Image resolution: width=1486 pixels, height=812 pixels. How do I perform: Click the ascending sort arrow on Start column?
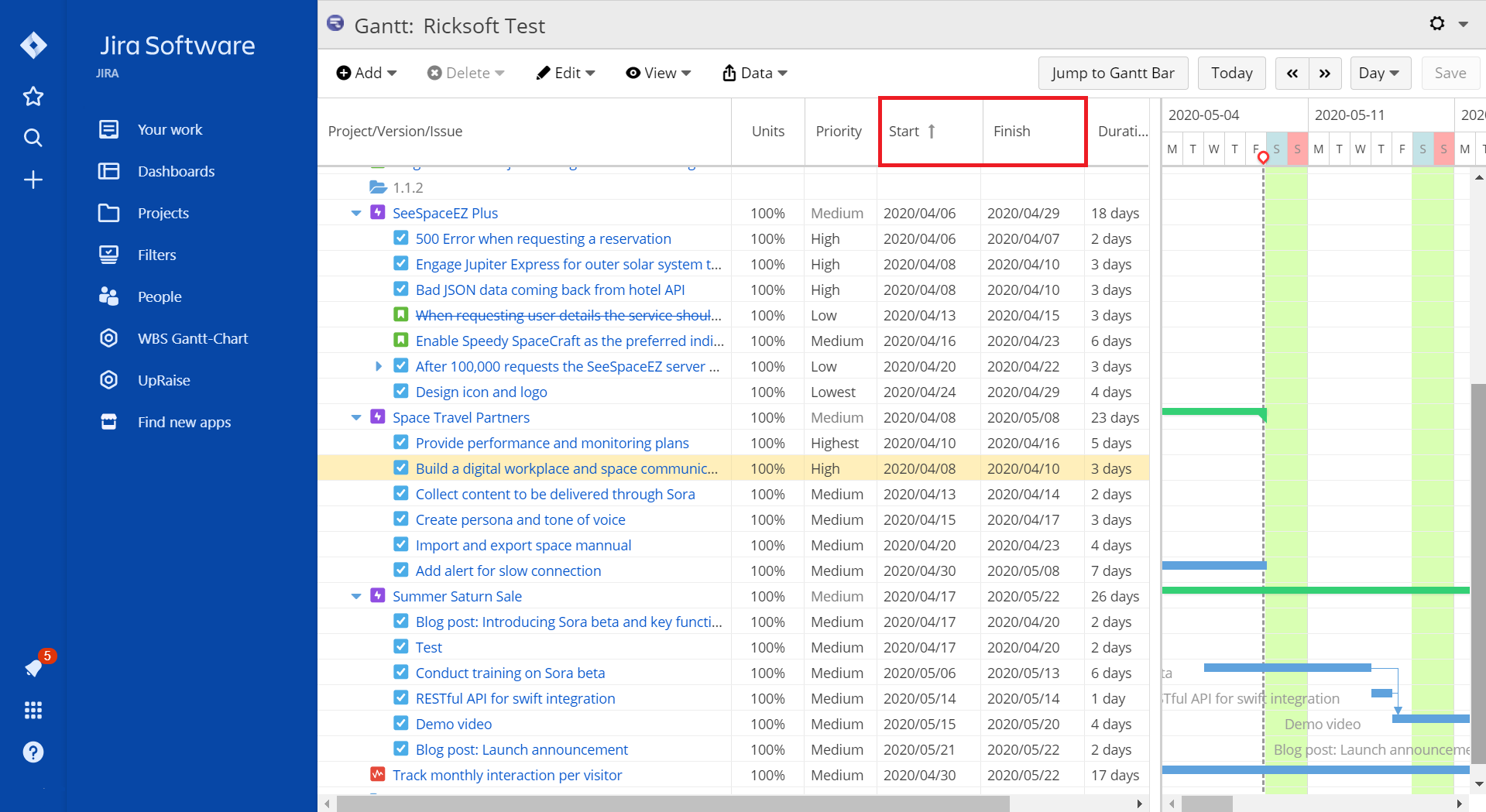[x=932, y=132]
